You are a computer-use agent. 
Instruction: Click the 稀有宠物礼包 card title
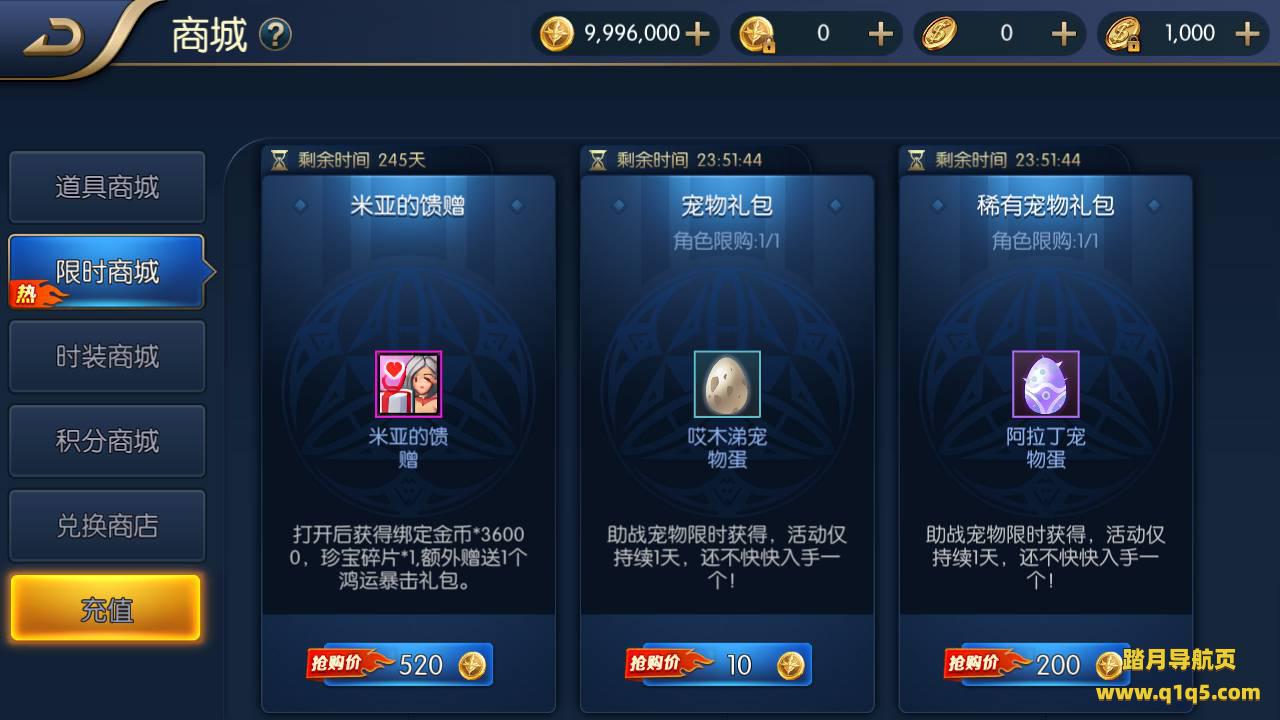1046,206
